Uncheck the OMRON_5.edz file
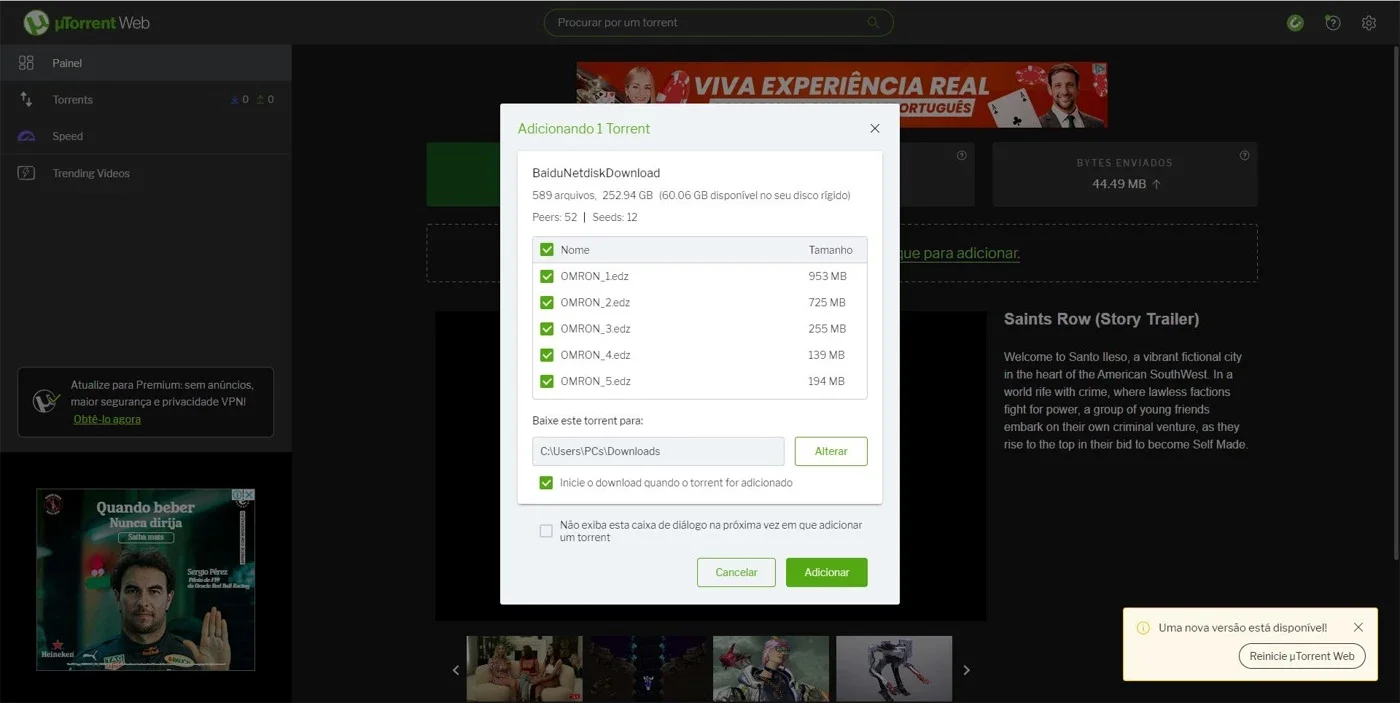 547,381
